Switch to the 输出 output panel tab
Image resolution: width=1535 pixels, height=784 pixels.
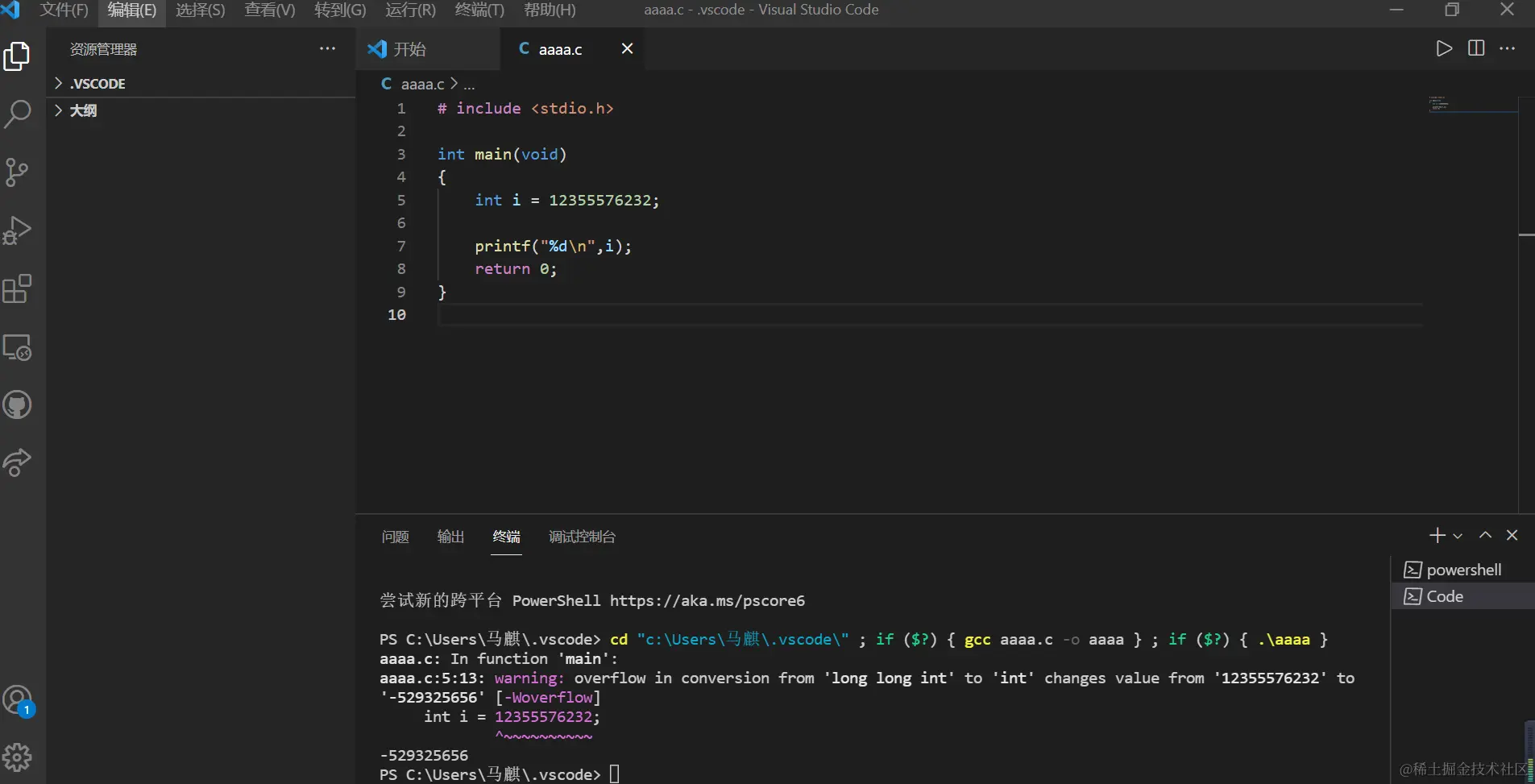click(450, 537)
